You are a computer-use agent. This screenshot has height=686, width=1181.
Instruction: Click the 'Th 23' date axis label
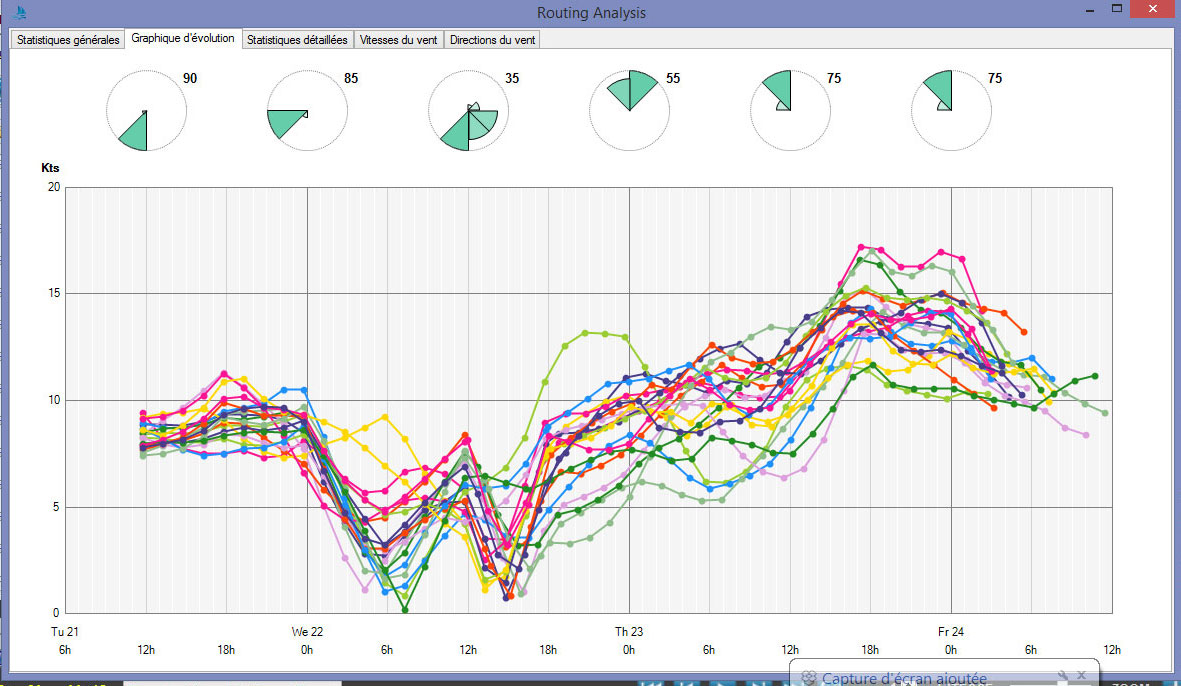pos(629,631)
